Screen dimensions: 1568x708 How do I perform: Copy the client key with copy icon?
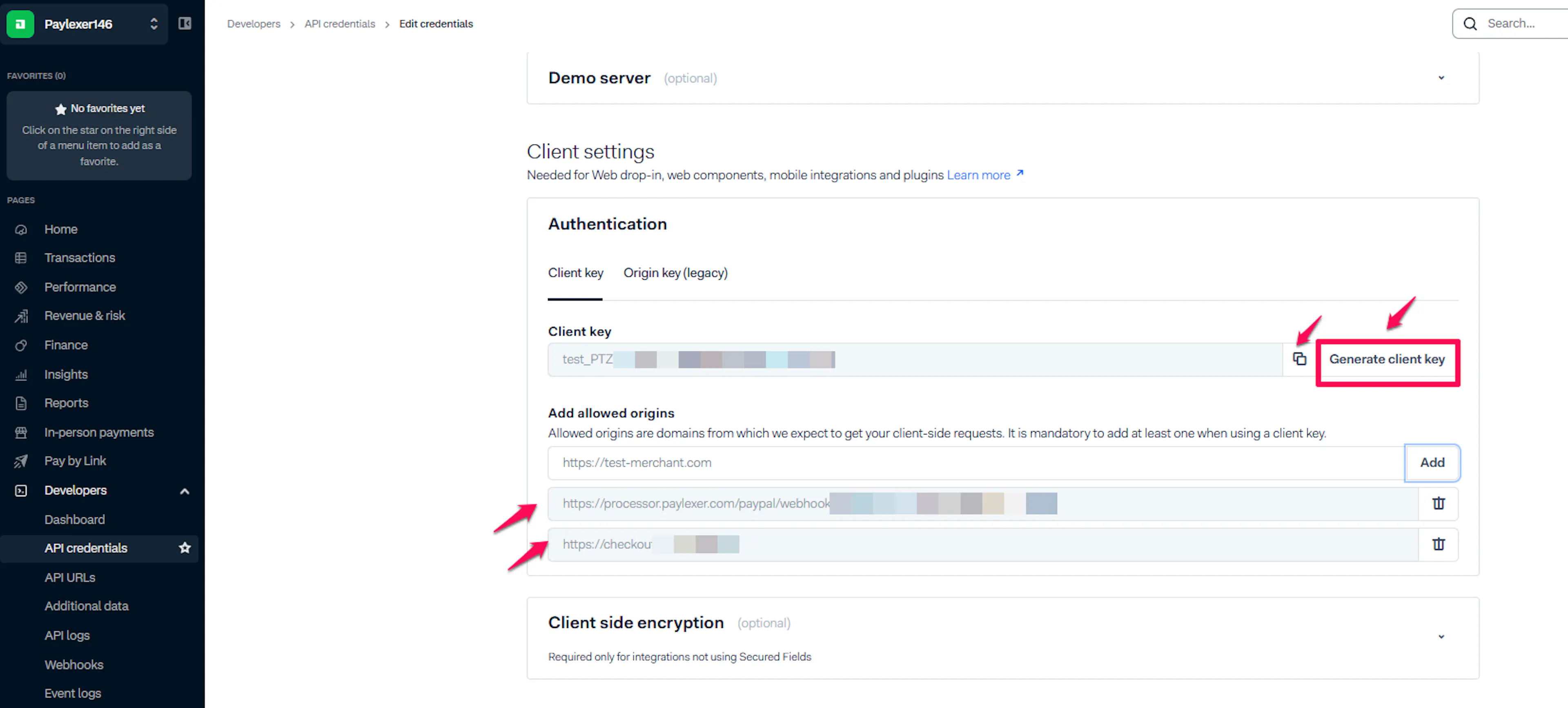(x=1299, y=359)
